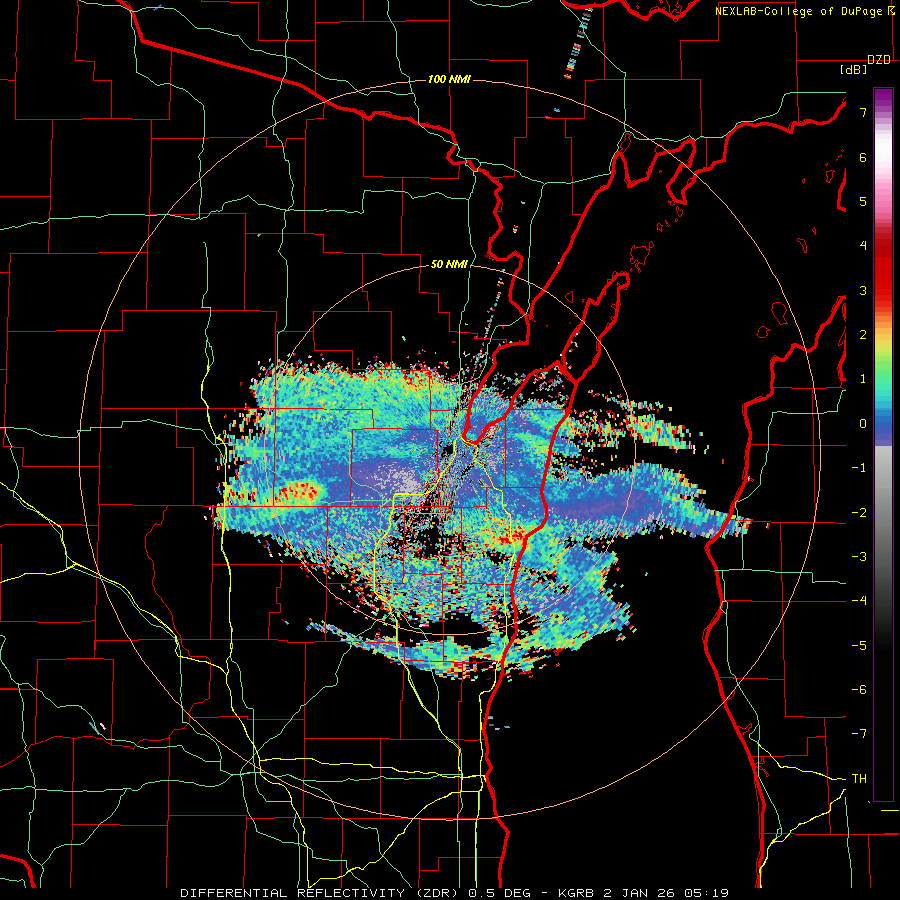Click the red high-ZDR blob west of radar
The height and width of the screenshot is (900, 900).
point(298,492)
